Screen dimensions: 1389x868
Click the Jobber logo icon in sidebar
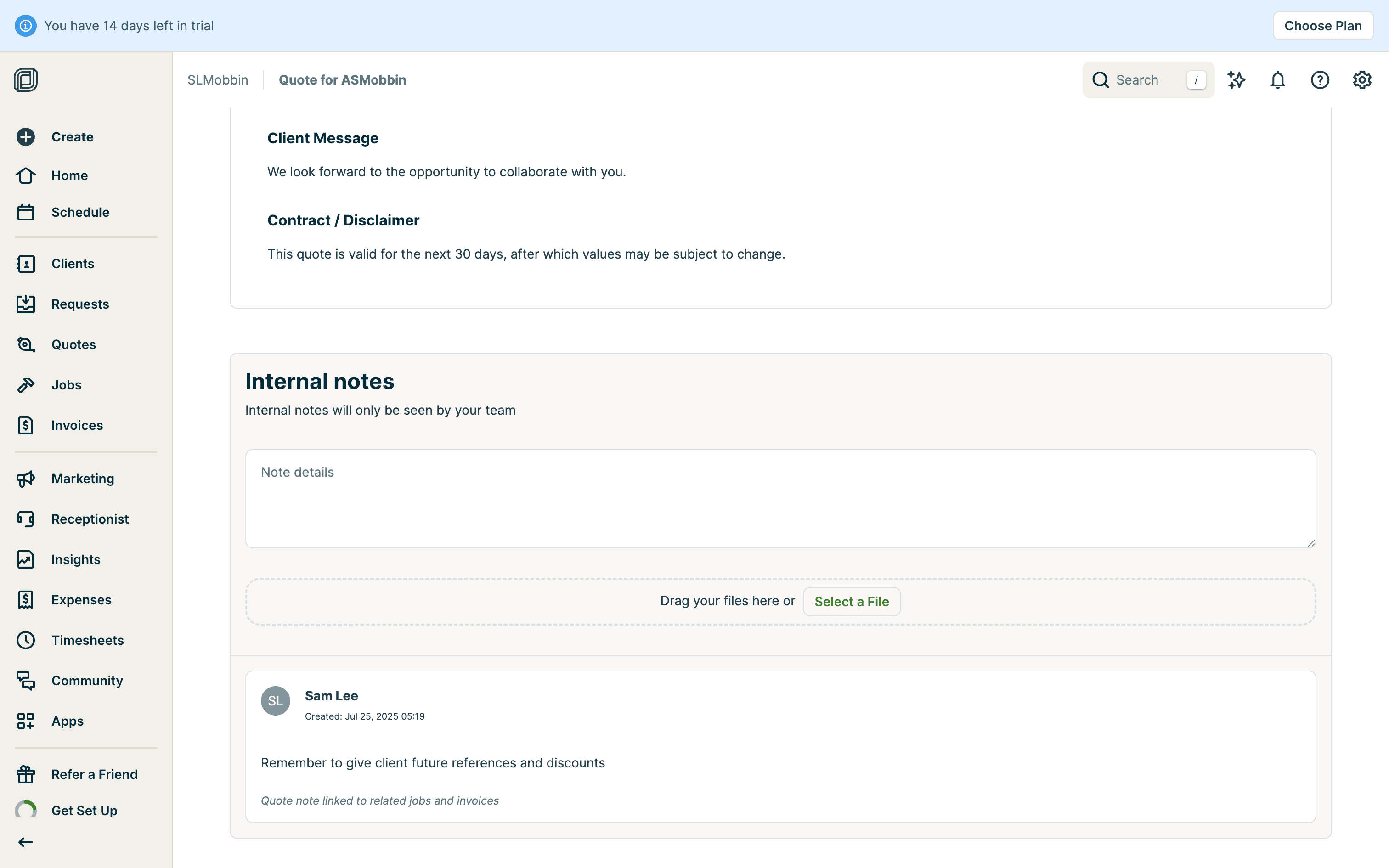(26, 80)
